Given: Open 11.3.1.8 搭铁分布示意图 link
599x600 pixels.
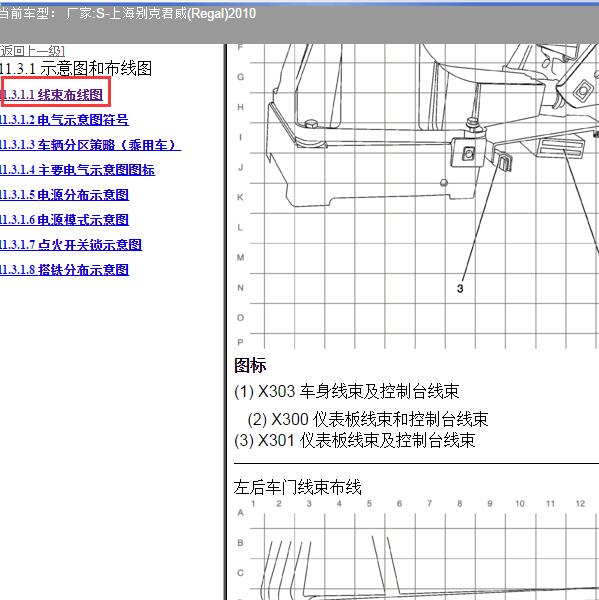Looking at the screenshot, I should tap(64, 270).
